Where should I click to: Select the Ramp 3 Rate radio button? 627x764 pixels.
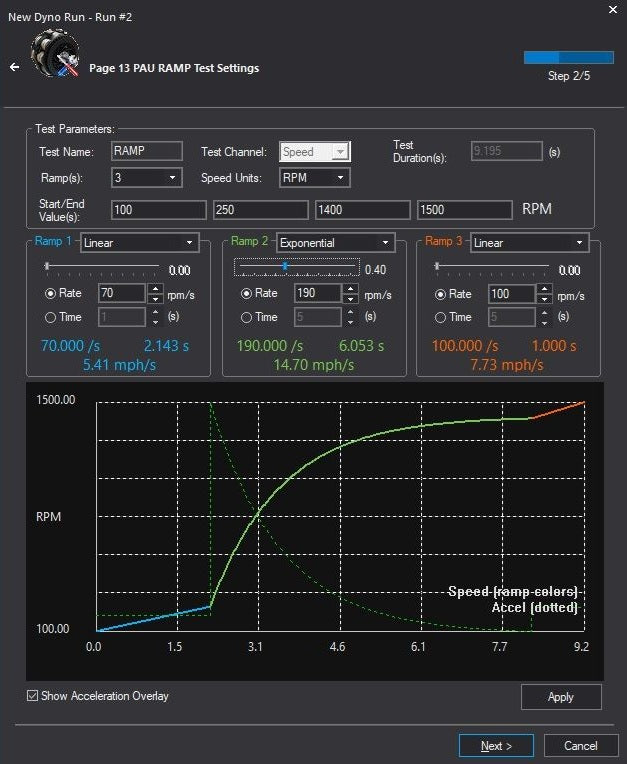tap(440, 294)
